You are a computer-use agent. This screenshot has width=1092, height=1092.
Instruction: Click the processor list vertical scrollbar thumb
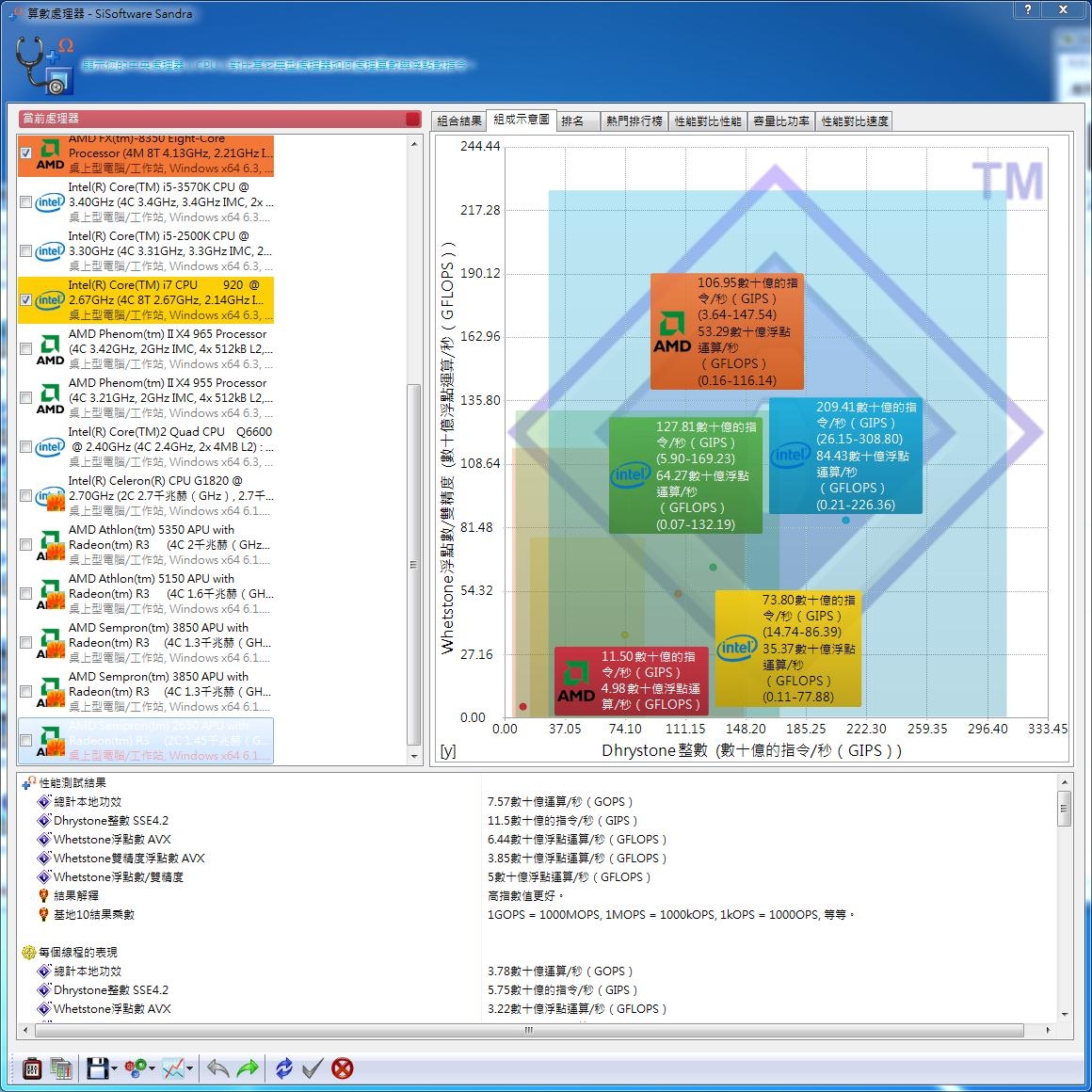pyautogui.click(x=413, y=564)
